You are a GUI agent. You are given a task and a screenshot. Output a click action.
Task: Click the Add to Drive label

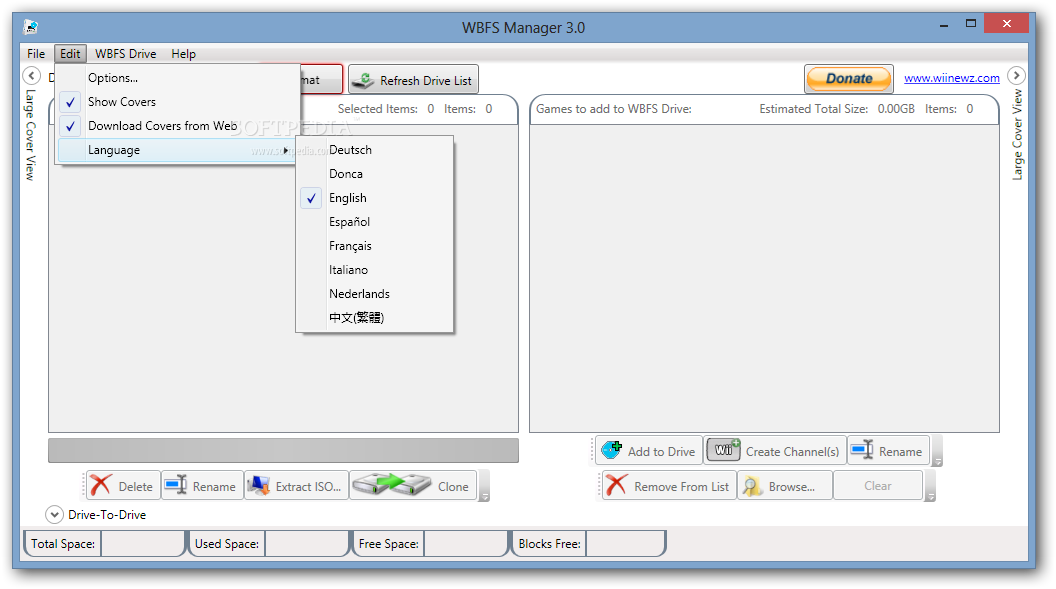661,452
